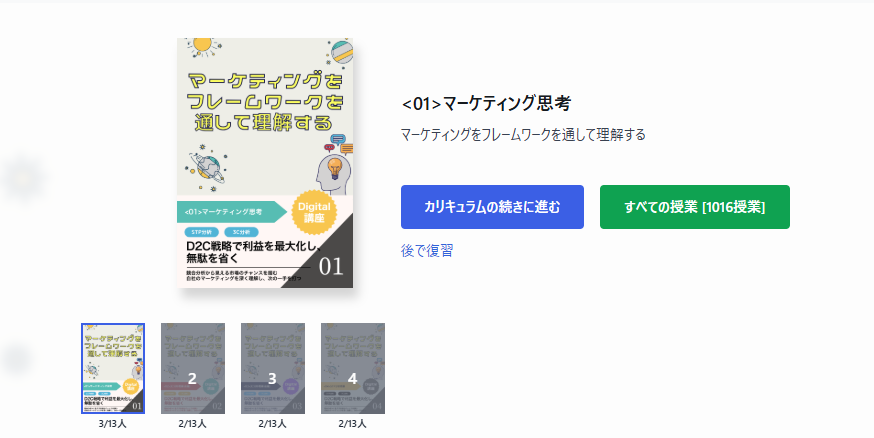Click the マーケティングをフレームワークを通して理解する subtitle text

[x=523, y=135]
